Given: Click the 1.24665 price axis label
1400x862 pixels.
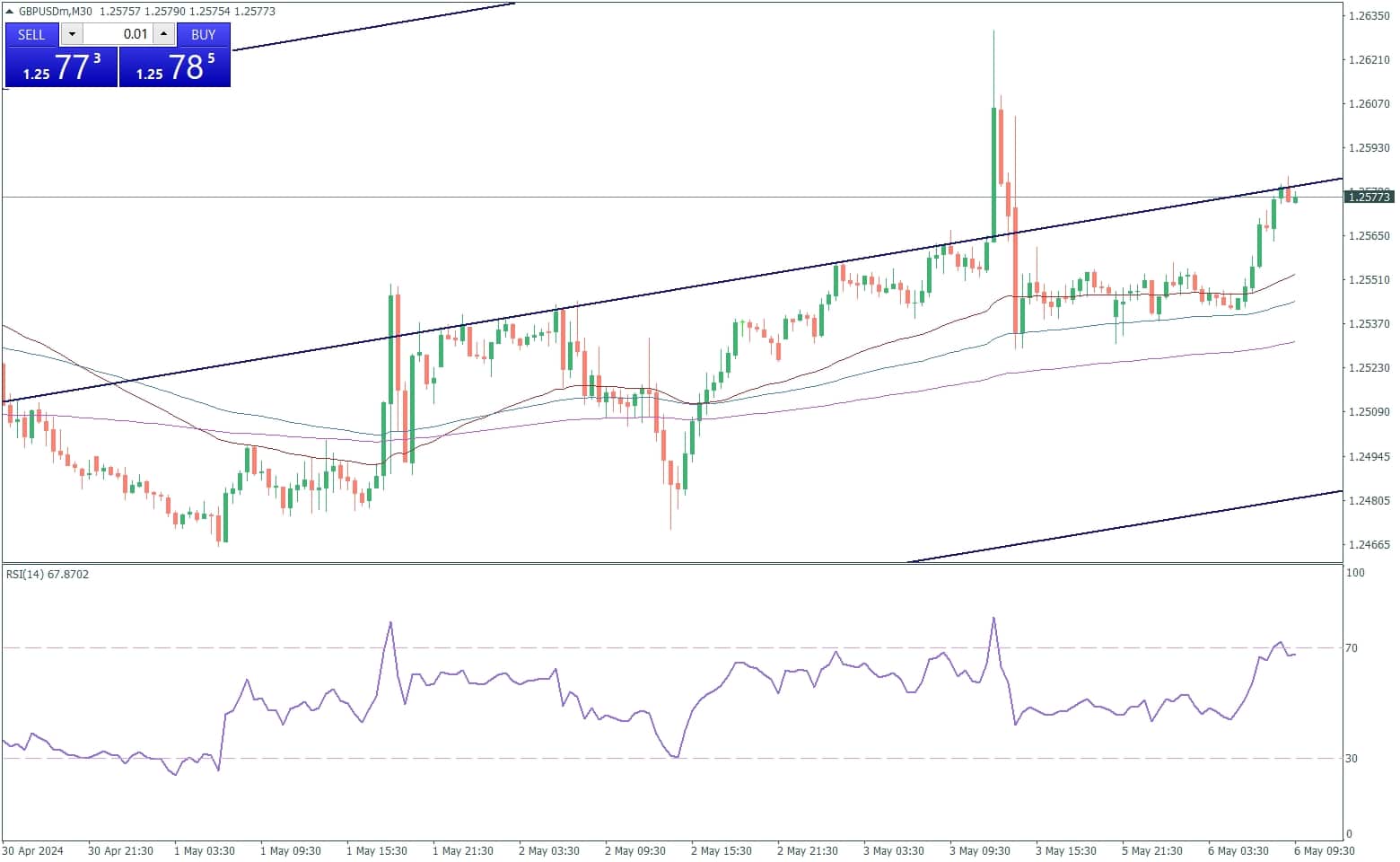Looking at the screenshot, I should pos(1369,545).
